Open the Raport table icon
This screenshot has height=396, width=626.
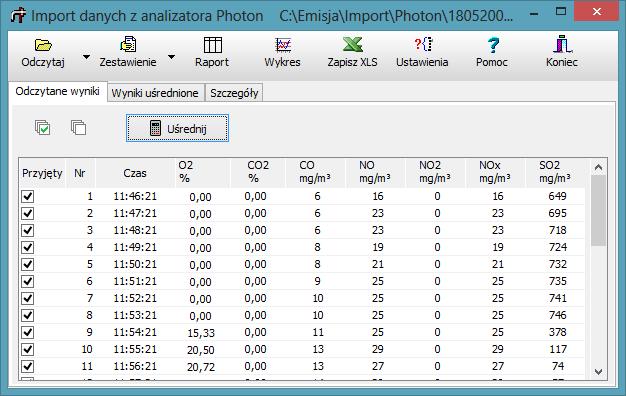(x=213, y=45)
